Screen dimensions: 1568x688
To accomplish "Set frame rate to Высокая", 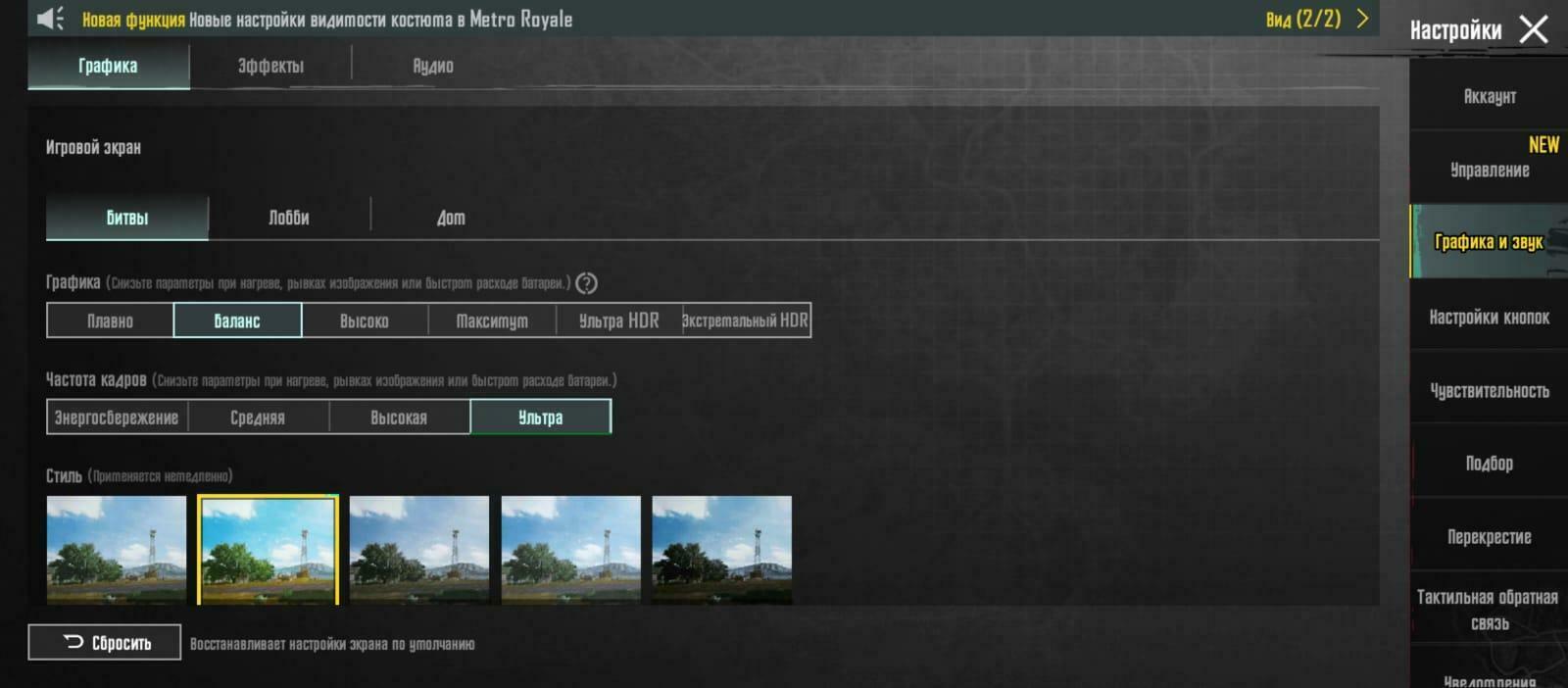I will [399, 418].
